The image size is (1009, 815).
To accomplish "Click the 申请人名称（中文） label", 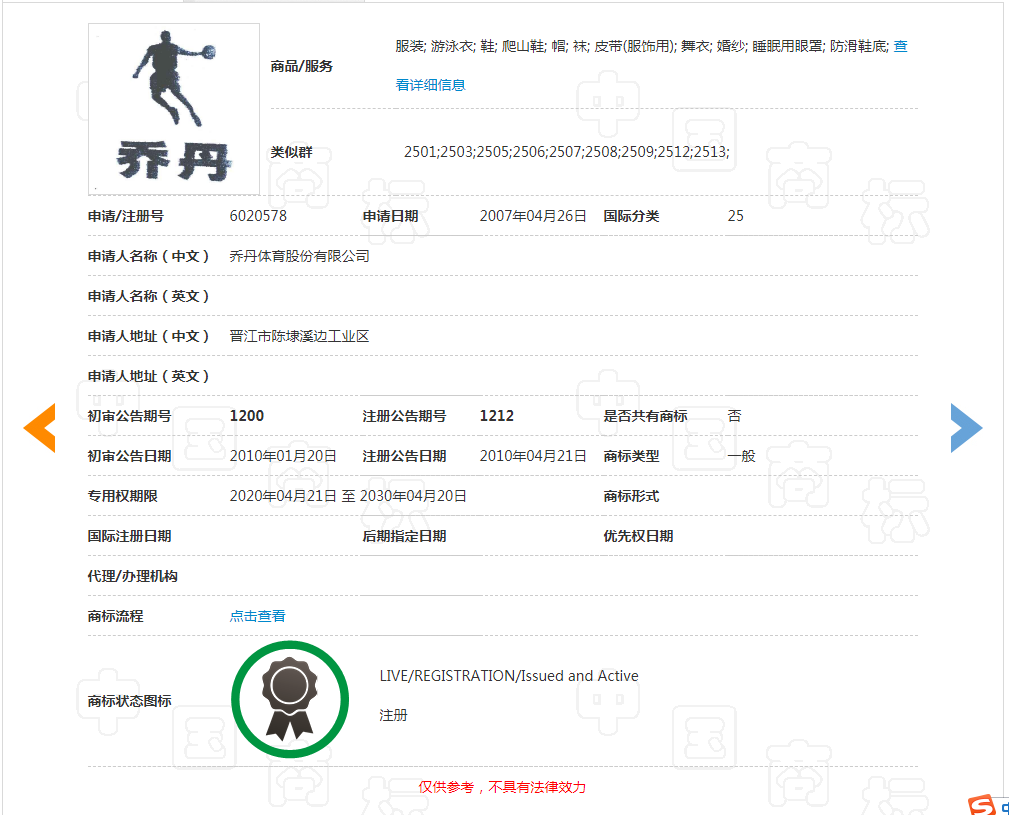I will tap(149, 256).
